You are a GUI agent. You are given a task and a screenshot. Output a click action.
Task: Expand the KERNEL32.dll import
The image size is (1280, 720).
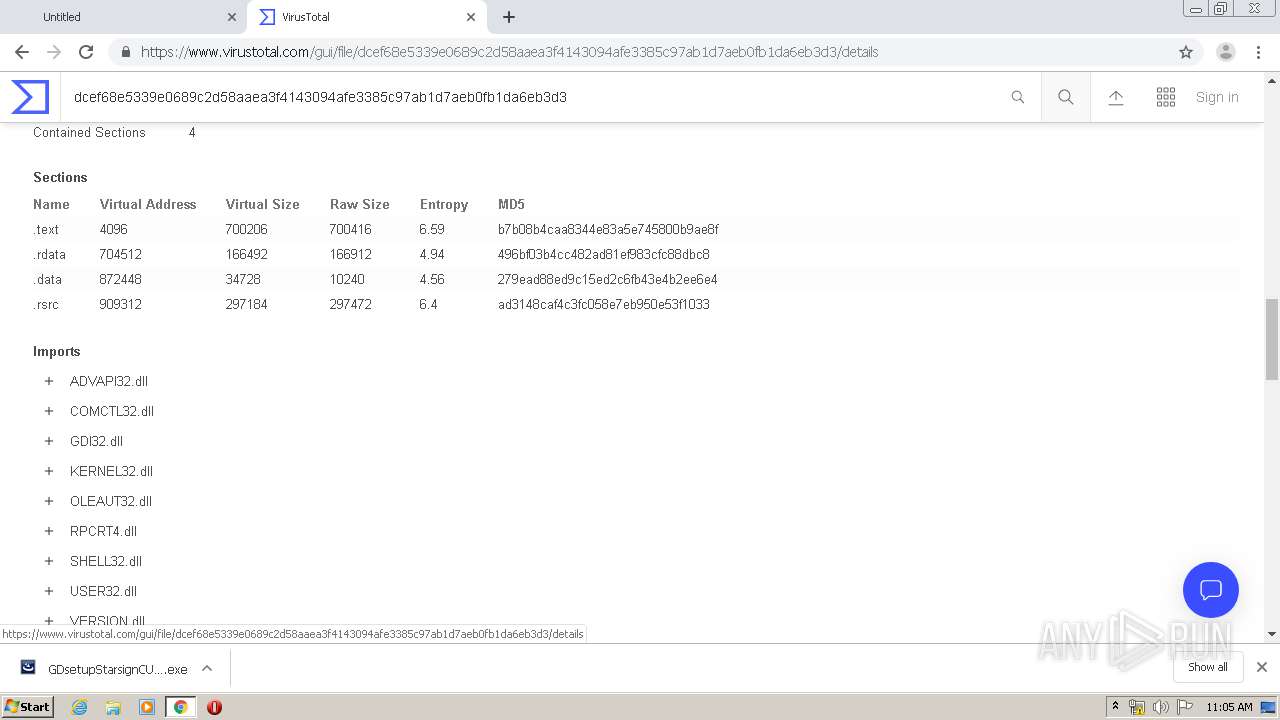click(x=48, y=471)
